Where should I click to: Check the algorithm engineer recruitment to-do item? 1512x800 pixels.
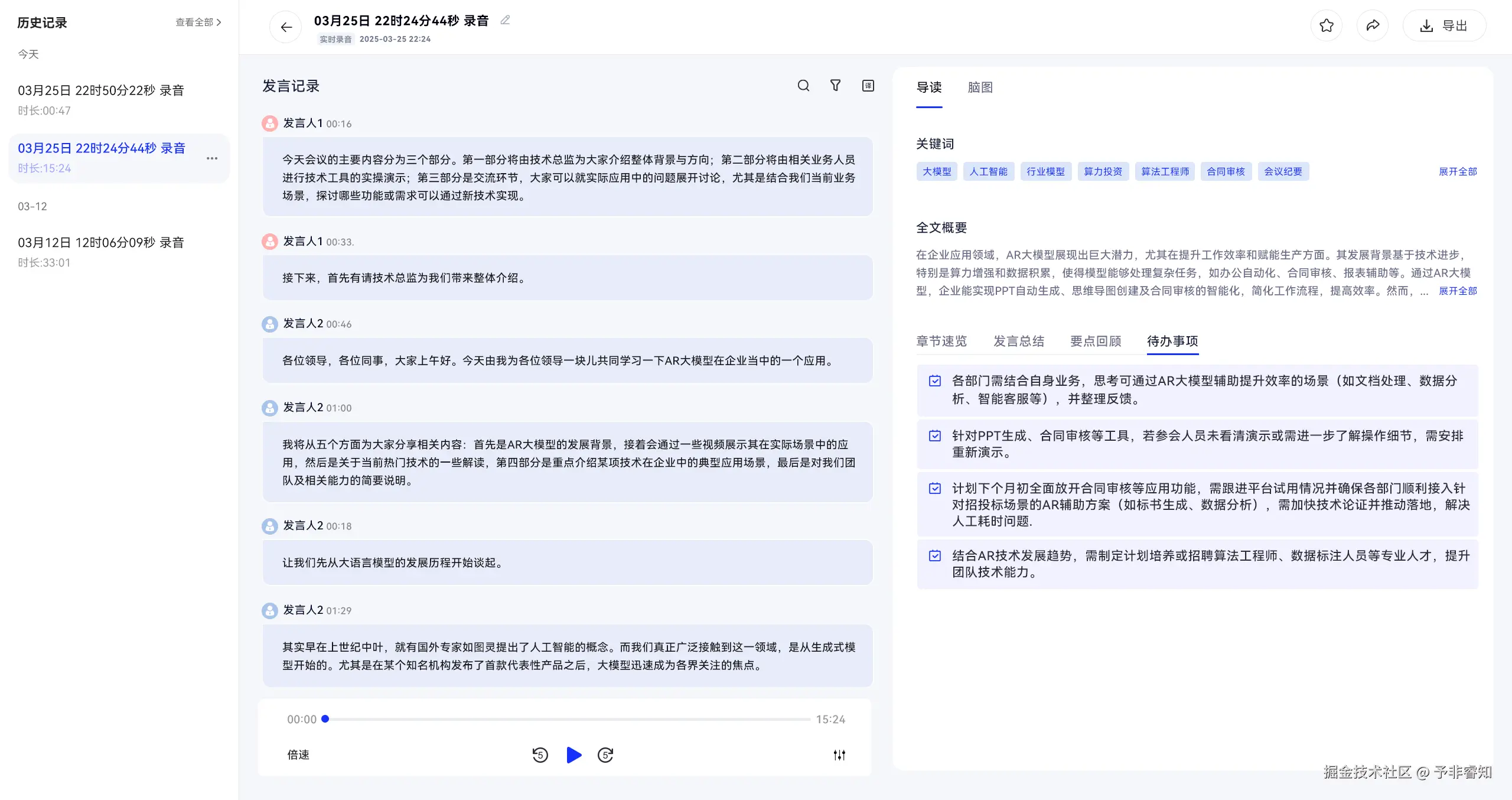pyautogui.click(x=935, y=556)
